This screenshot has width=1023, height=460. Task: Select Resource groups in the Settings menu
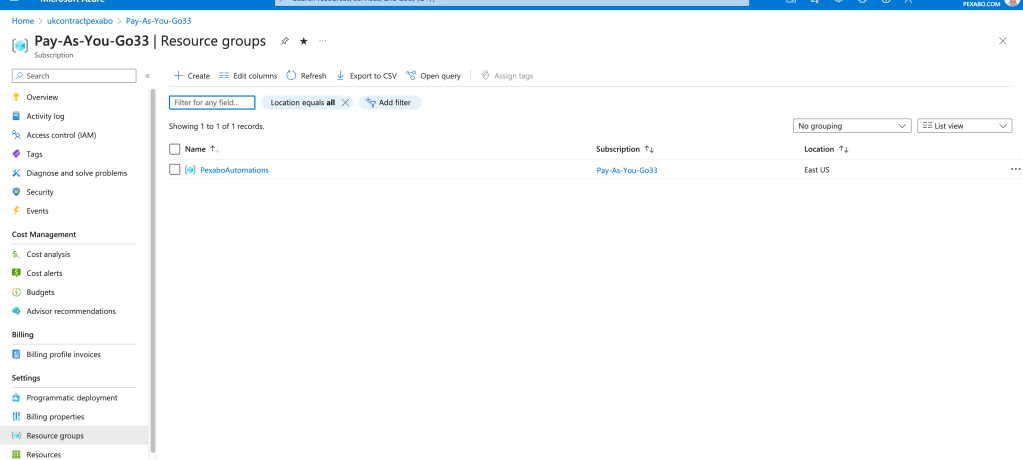tap(74, 436)
